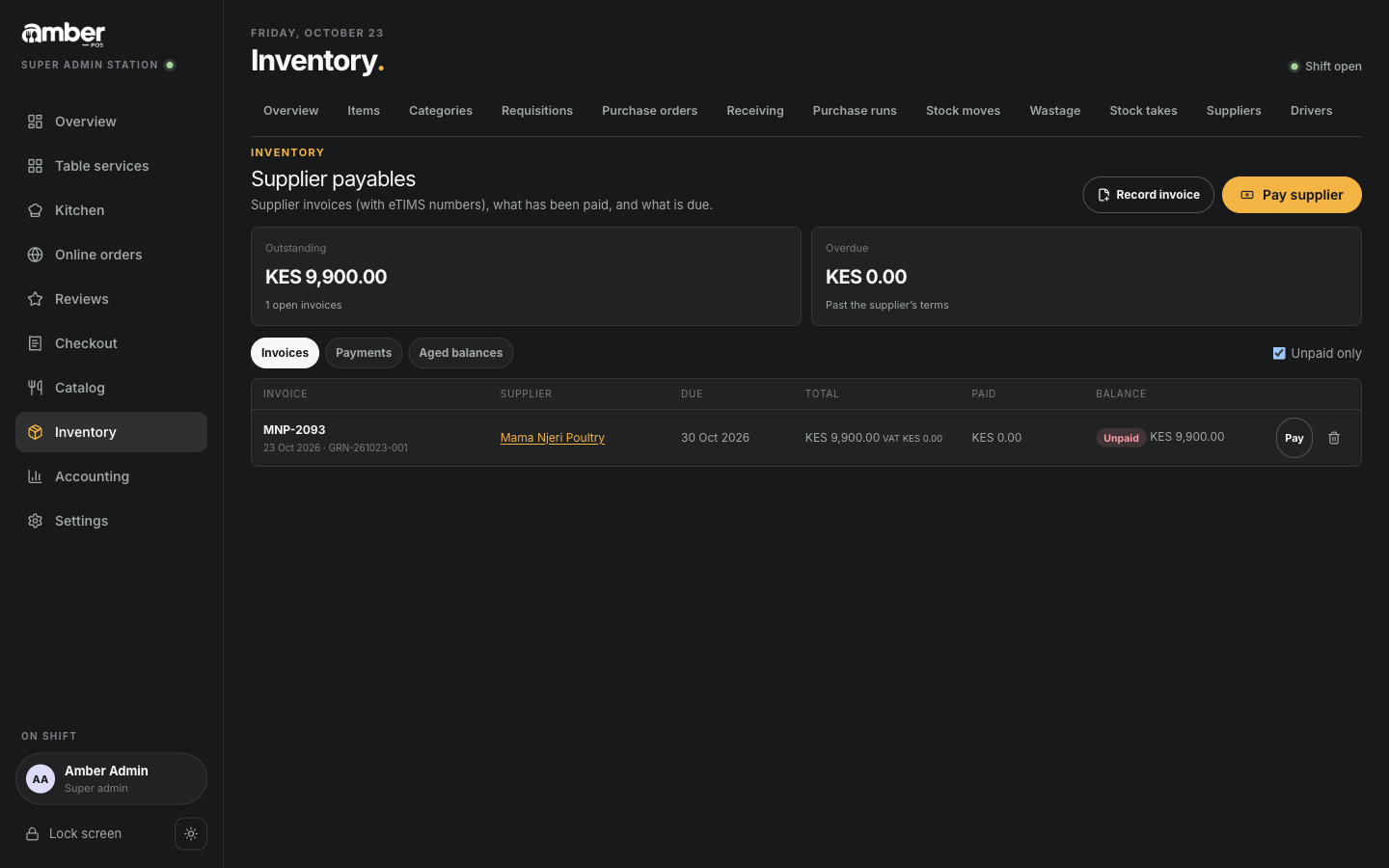Toggle light theme with sun icon

(191, 834)
